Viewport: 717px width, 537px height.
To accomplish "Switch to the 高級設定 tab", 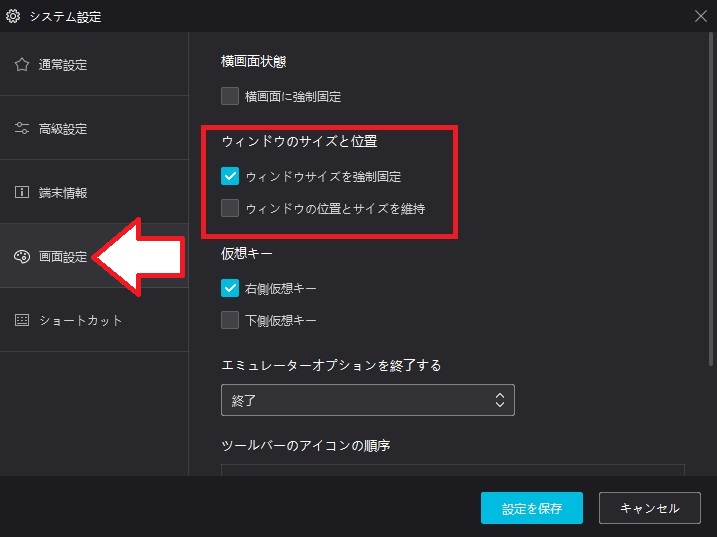I will point(94,128).
